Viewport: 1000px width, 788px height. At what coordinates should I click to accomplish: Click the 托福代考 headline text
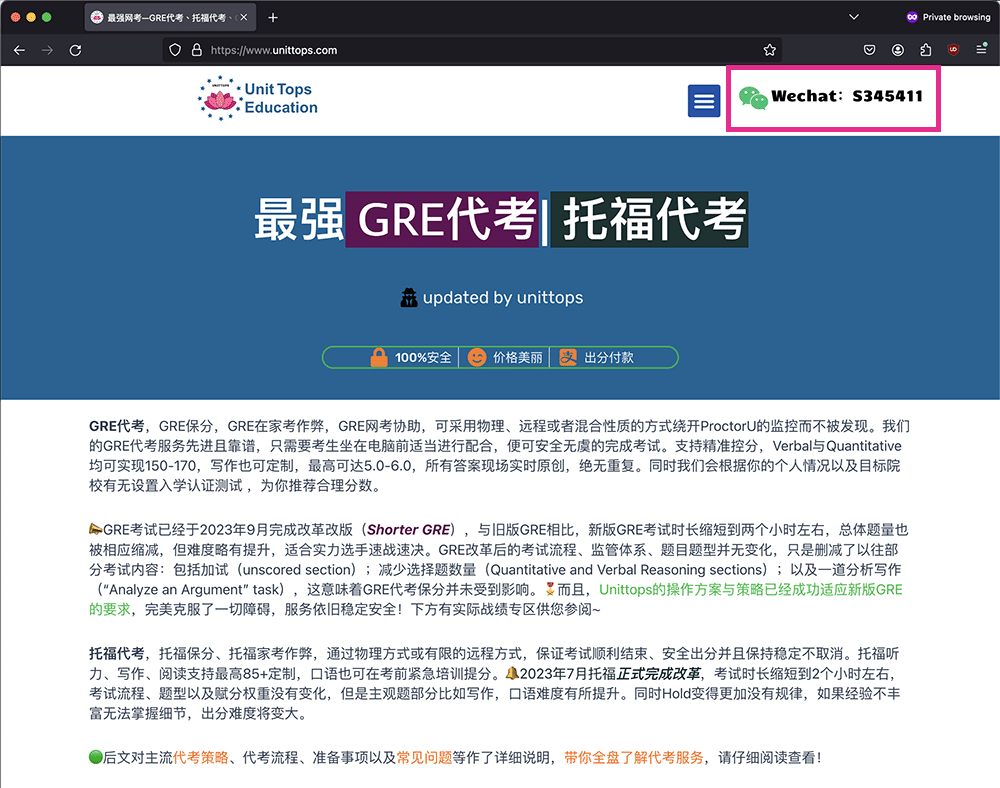coord(649,219)
